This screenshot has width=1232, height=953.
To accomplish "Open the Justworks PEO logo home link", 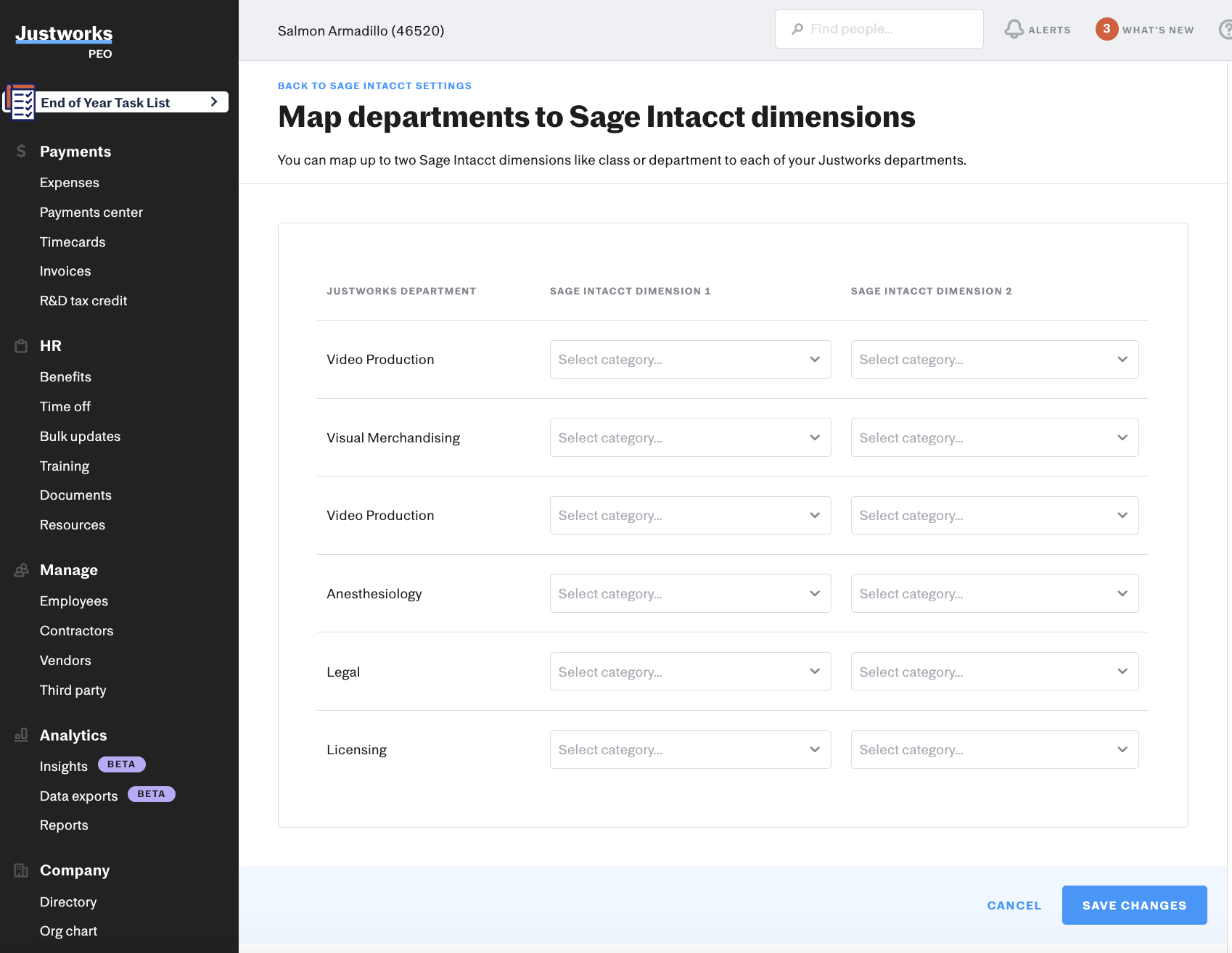I will [x=64, y=42].
